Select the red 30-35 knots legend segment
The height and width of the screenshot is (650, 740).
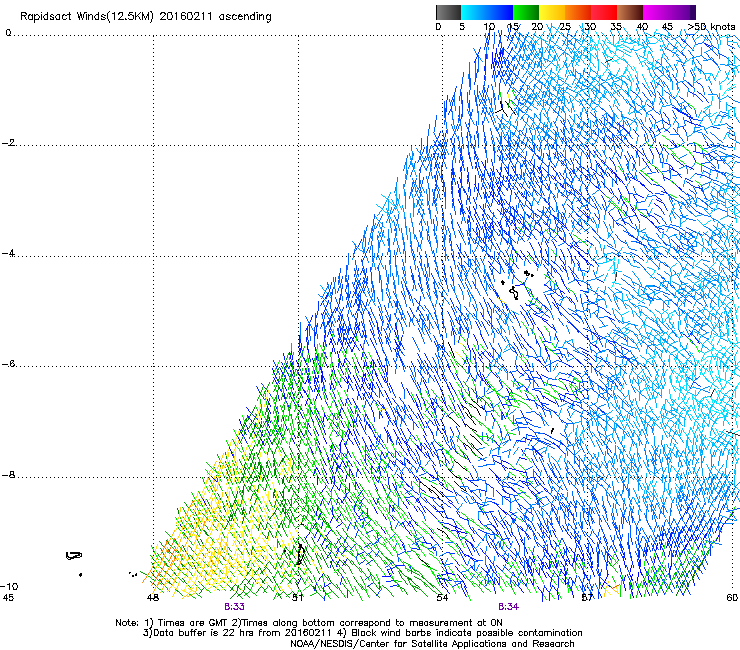tap(604, 12)
